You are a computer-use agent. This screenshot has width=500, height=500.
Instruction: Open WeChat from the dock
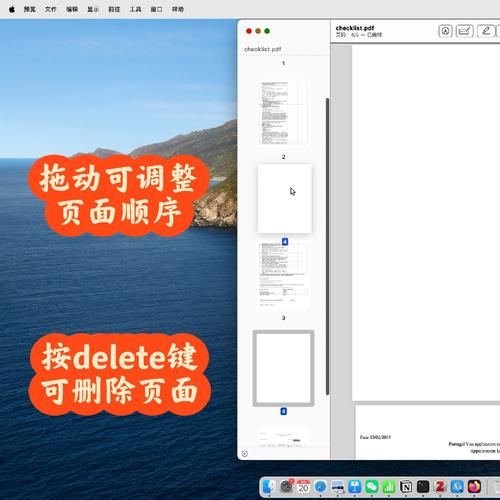[x=372, y=487]
